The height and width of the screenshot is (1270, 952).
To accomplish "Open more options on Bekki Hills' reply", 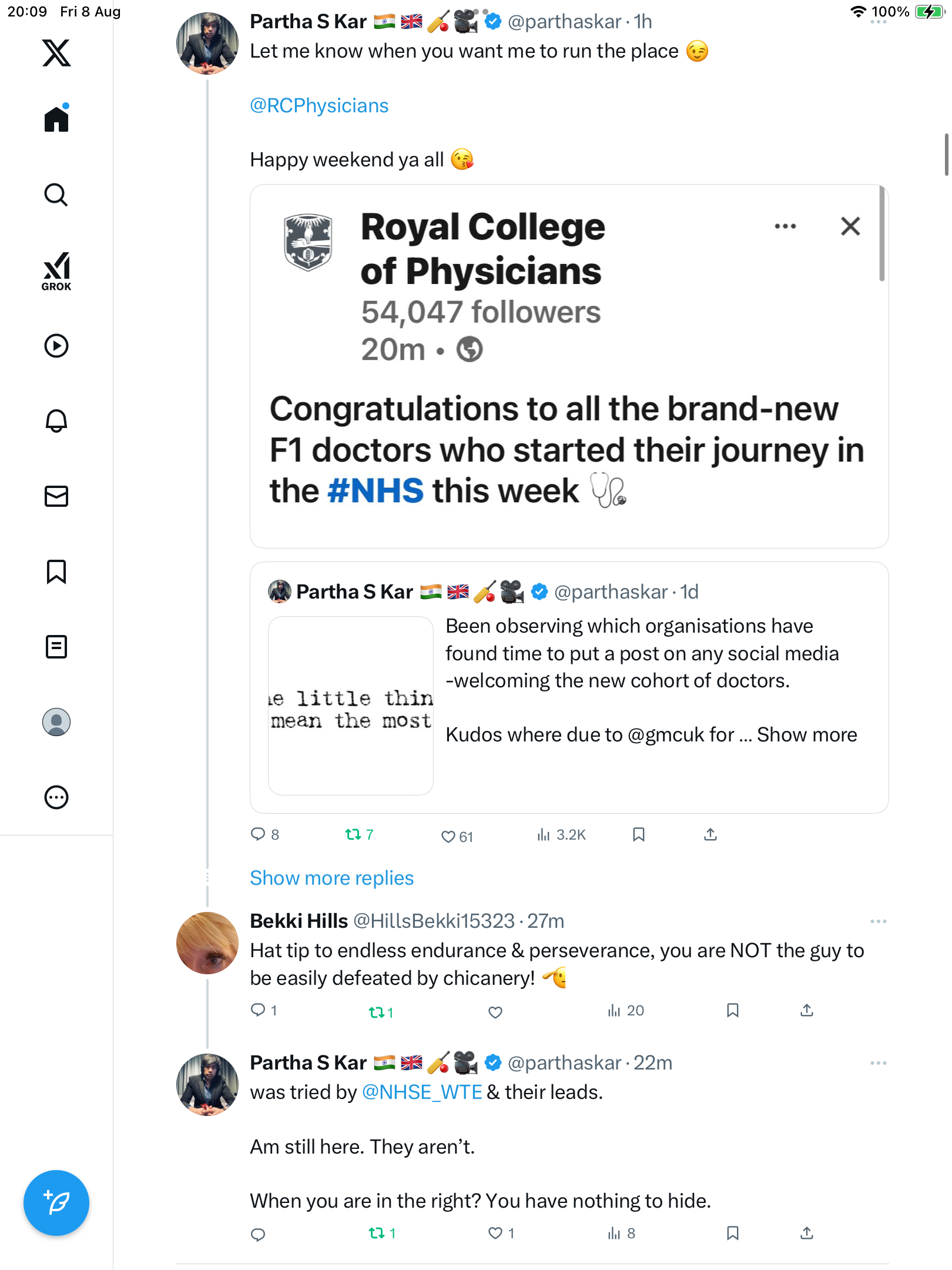I will (878, 921).
